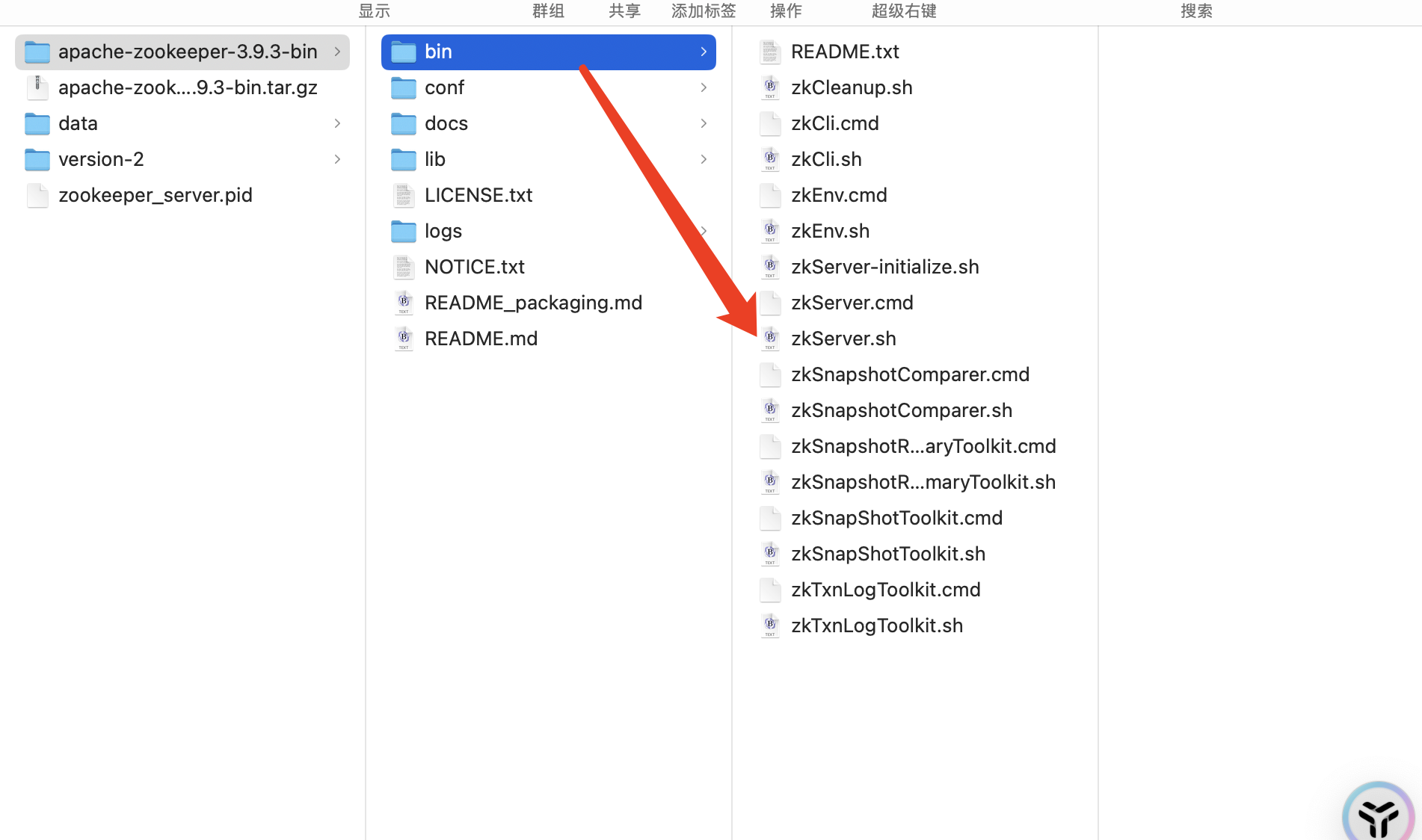Click the 添加标签 toolbar item
The image size is (1422, 840).
point(704,10)
